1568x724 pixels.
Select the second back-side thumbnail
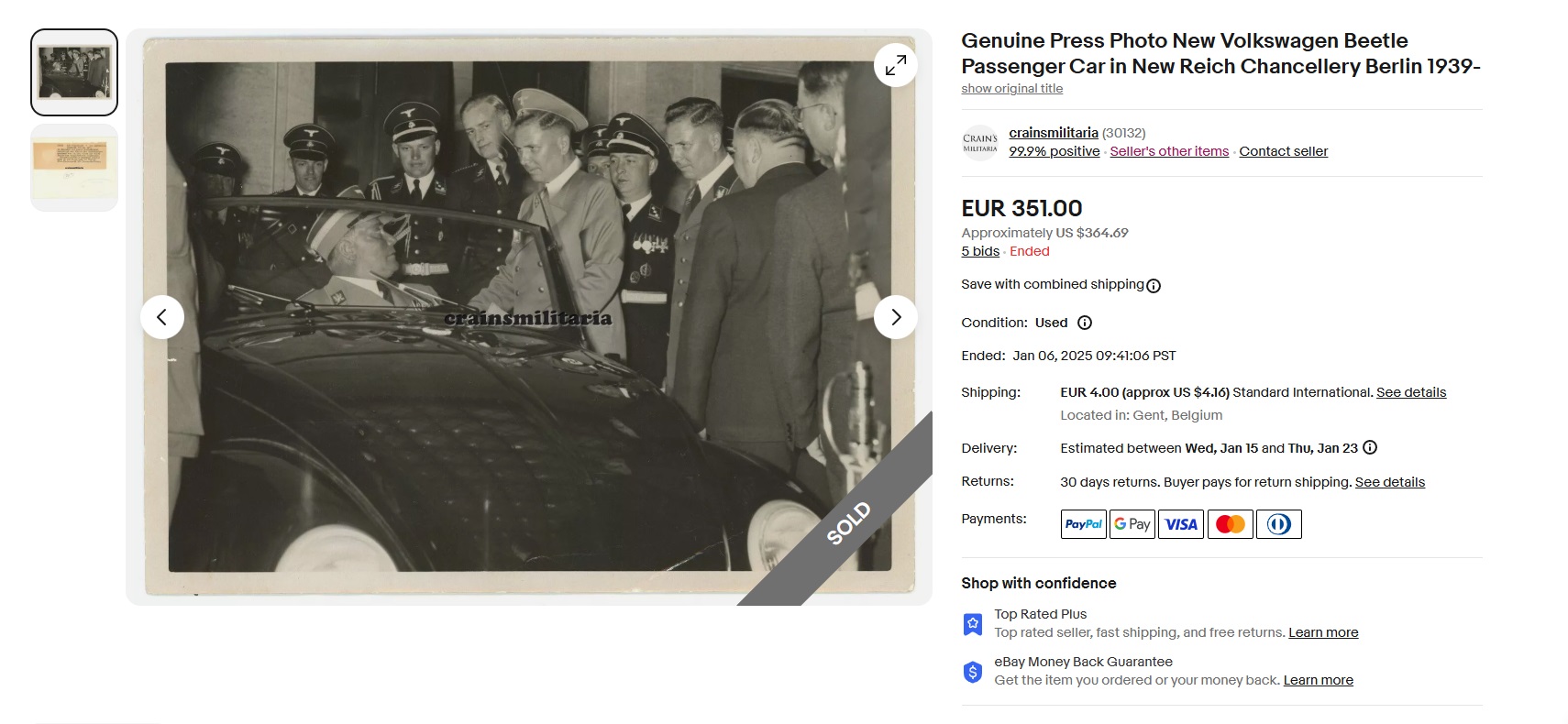[74, 168]
